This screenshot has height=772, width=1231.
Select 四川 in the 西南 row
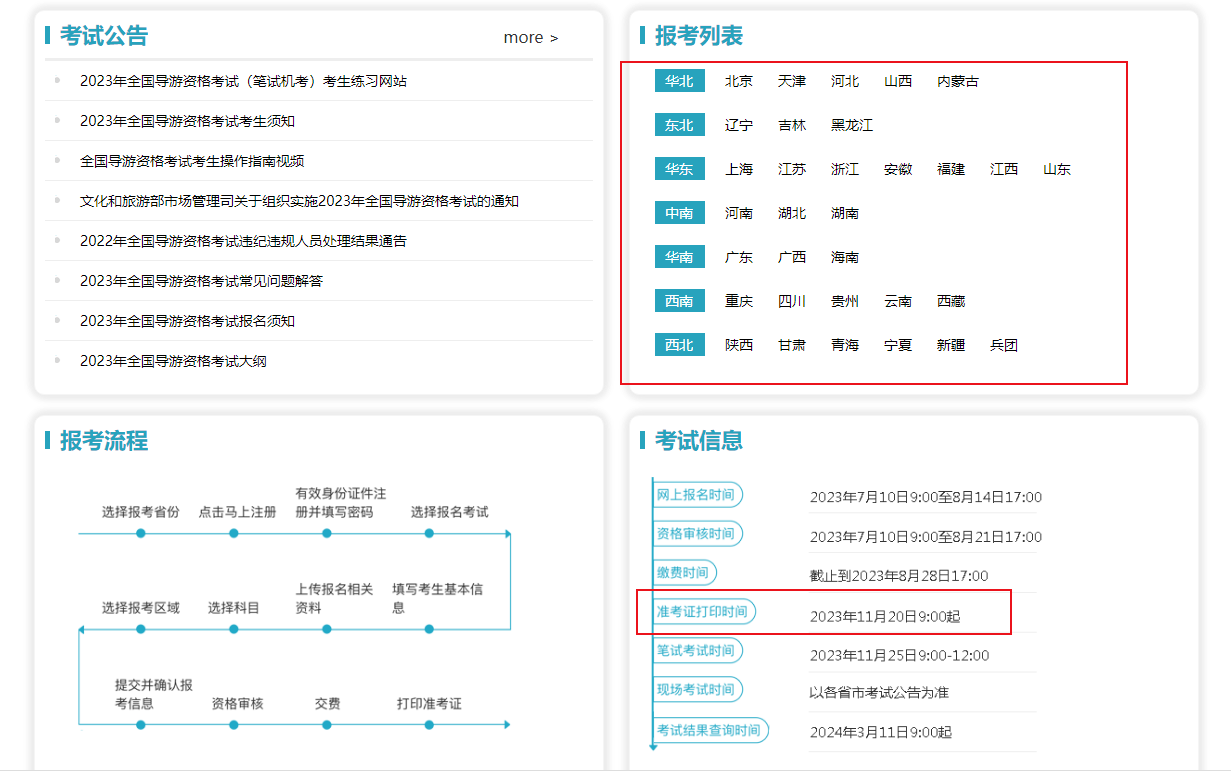(x=791, y=301)
